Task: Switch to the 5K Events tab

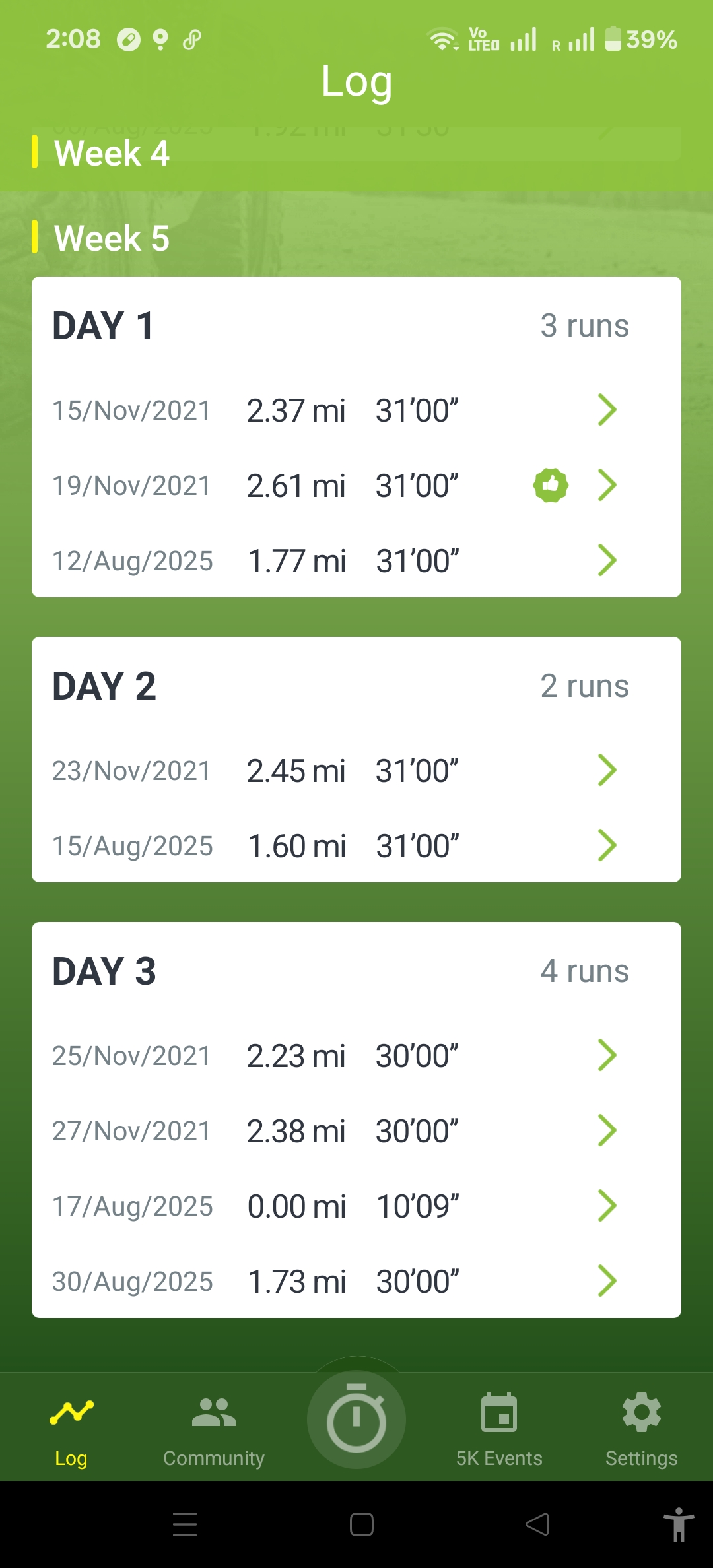Action: pyautogui.click(x=499, y=1429)
